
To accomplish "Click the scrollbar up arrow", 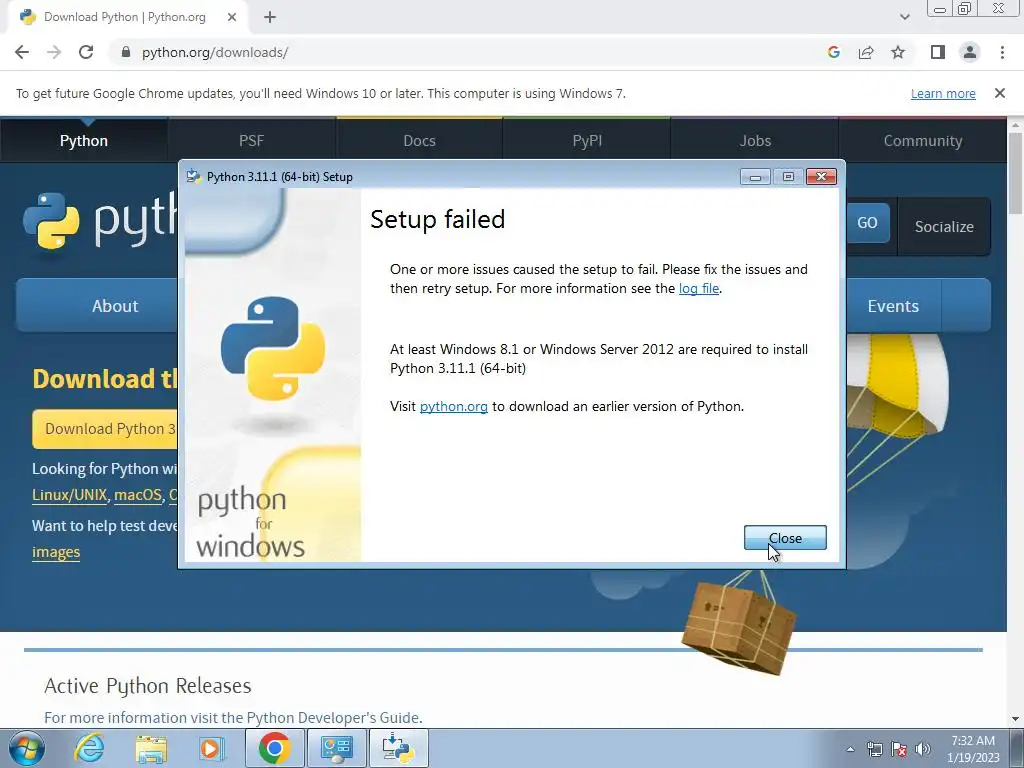I will 1016,124.
